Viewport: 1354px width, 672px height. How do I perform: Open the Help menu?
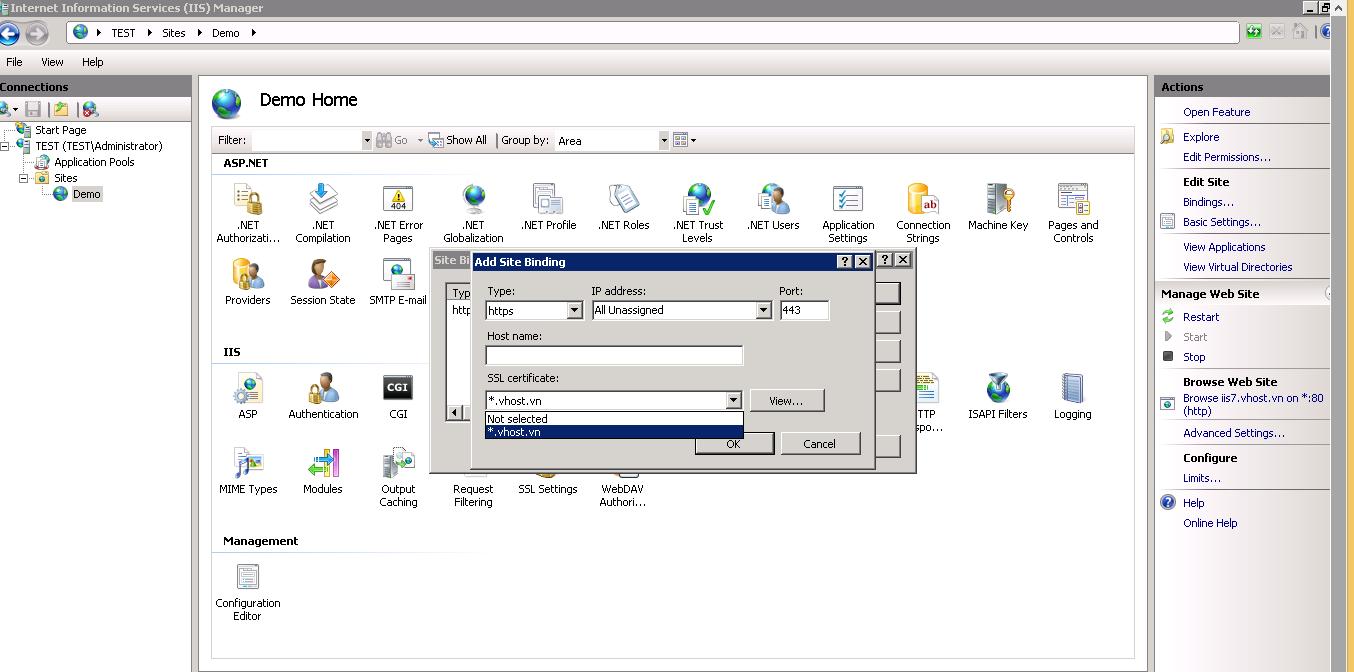92,62
